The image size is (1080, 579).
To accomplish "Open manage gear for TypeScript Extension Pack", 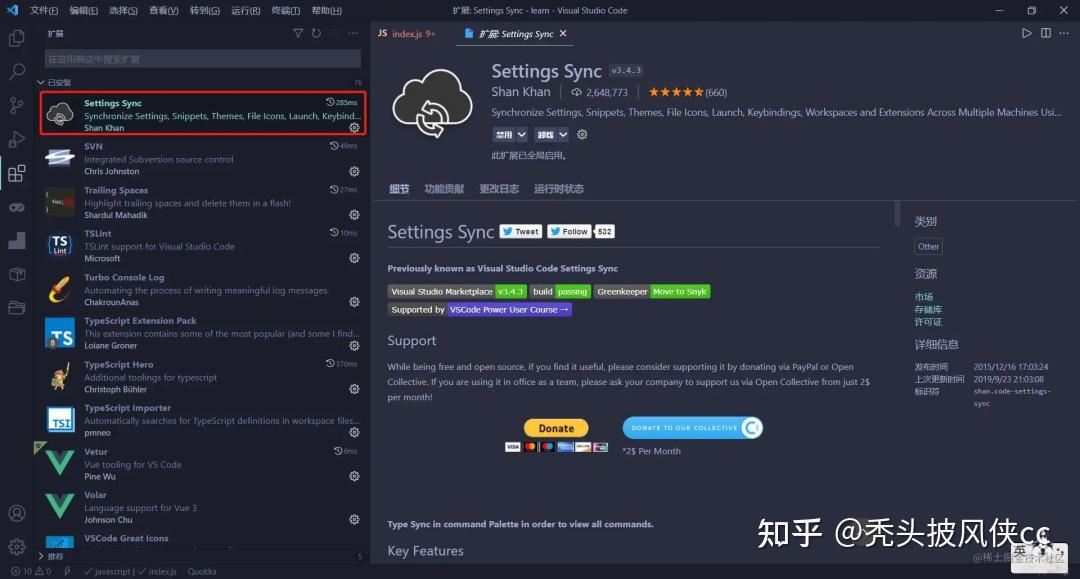I will coord(354,346).
